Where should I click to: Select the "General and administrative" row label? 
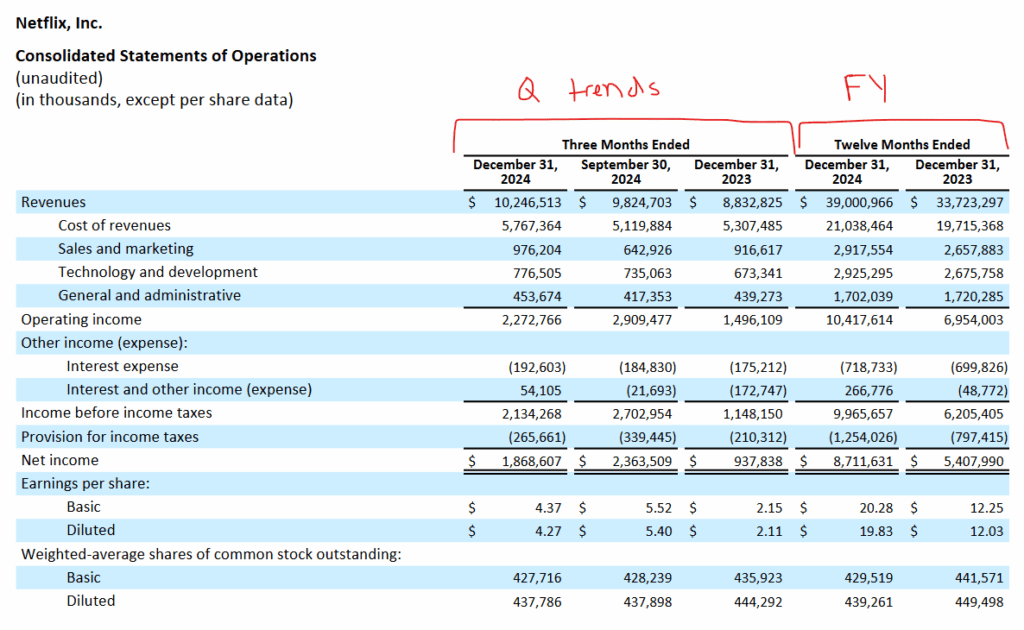[x=149, y=296]
